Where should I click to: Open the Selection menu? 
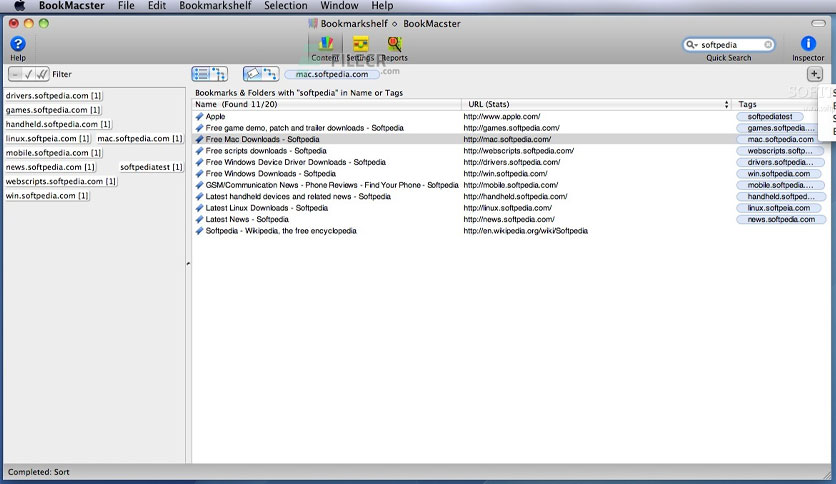[x=286, y=6]
